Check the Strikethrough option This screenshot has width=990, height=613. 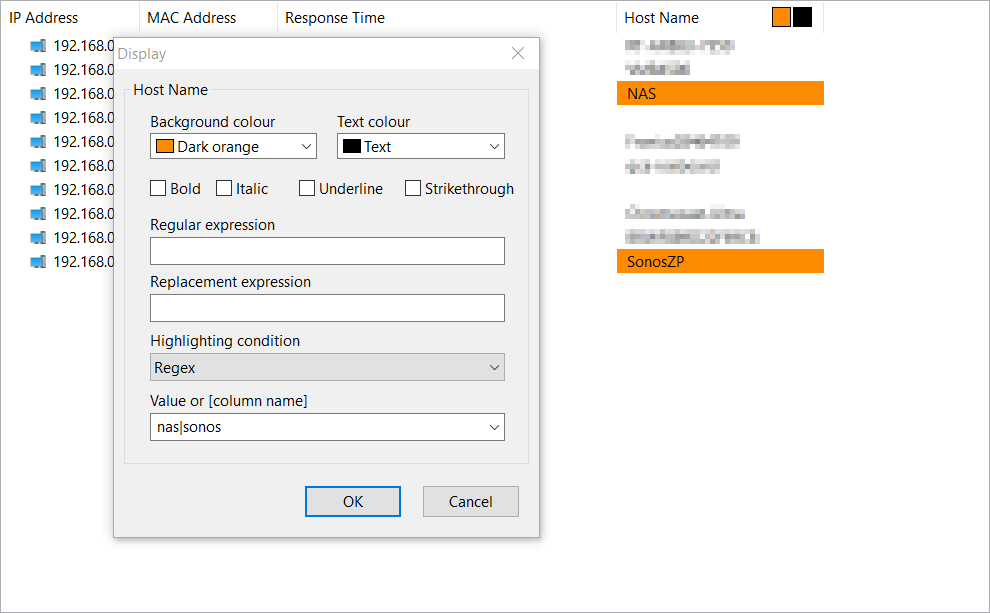click(x=413, y=188)
